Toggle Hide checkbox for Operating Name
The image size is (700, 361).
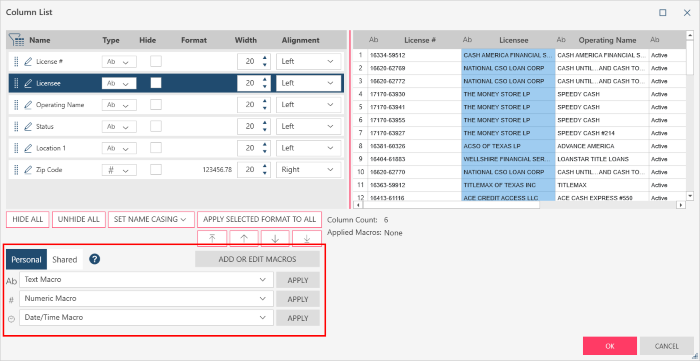coord(156,104)
